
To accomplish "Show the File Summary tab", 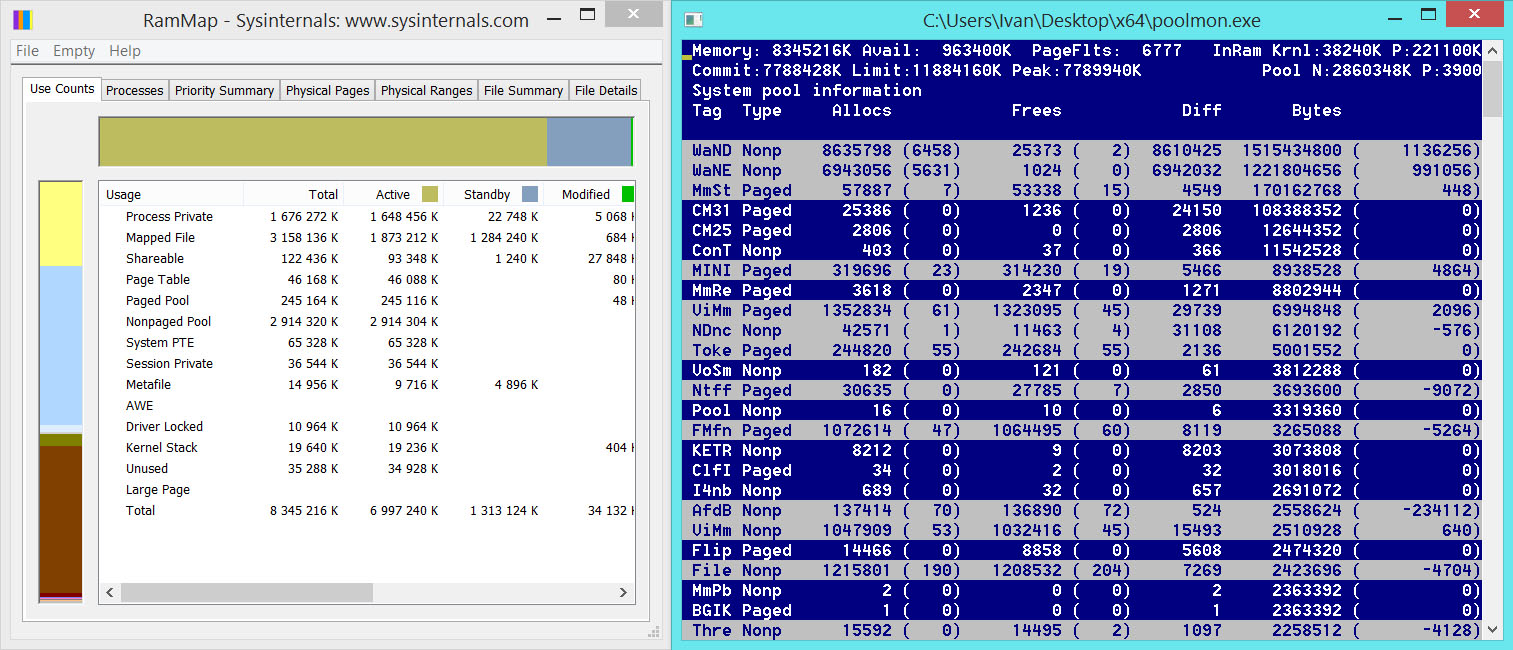I will point(523,90).
